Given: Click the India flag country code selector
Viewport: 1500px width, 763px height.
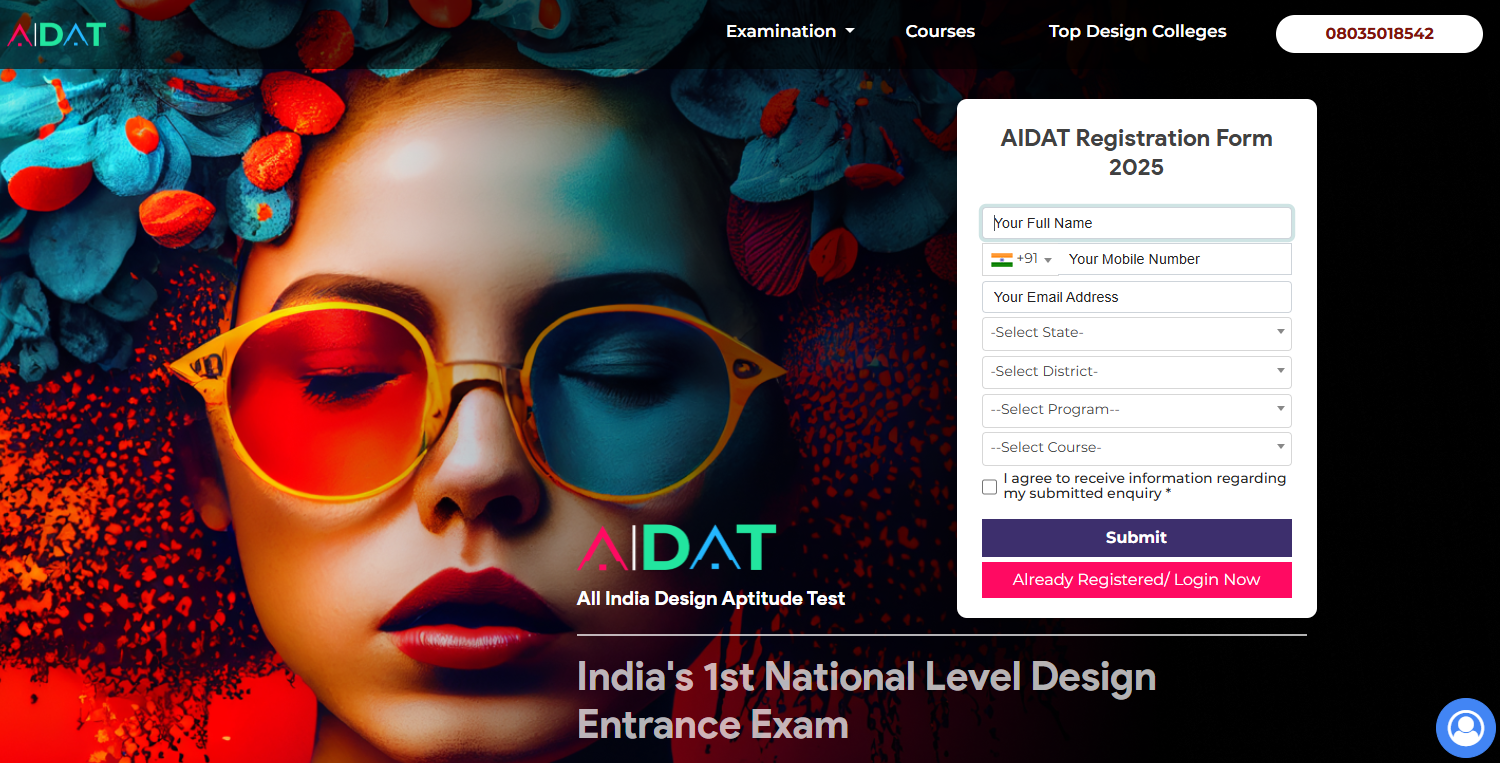Looking at the screenshot, I should pyautogui.click(x=1021, y=259).
